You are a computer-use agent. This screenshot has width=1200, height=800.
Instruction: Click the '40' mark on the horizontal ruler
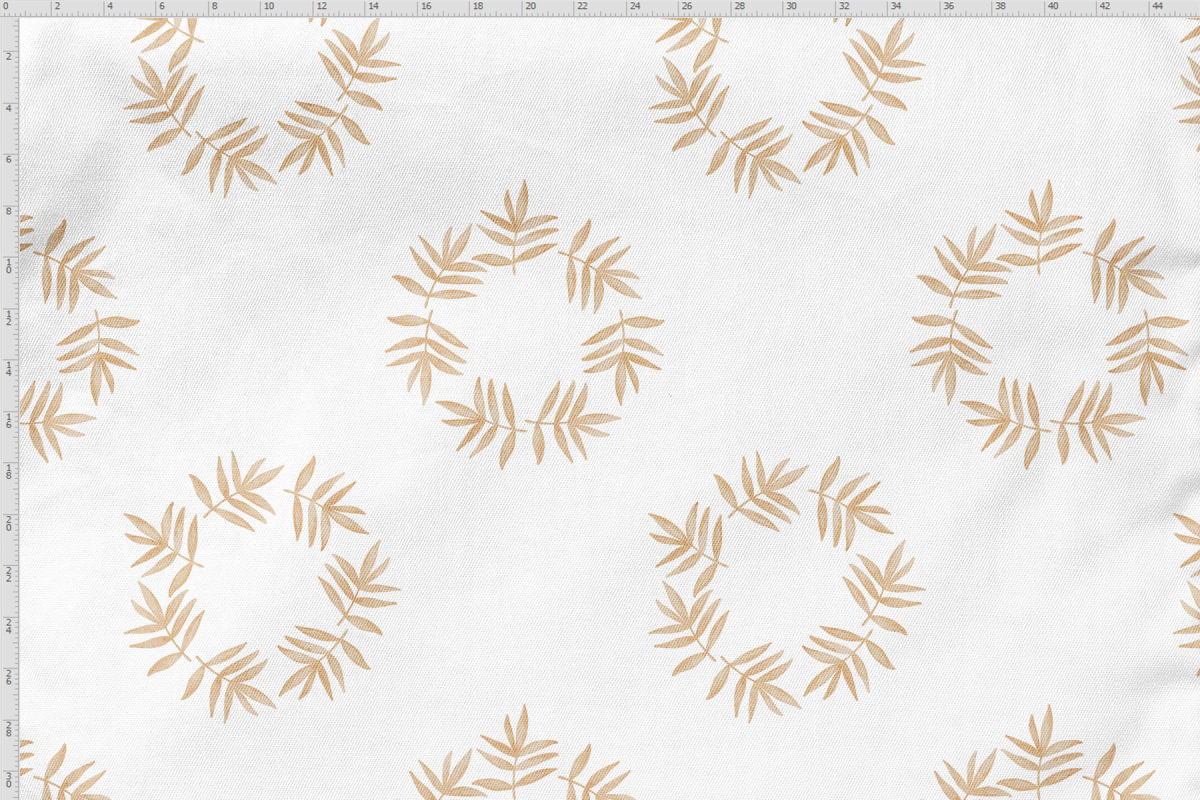[1053, 6]
